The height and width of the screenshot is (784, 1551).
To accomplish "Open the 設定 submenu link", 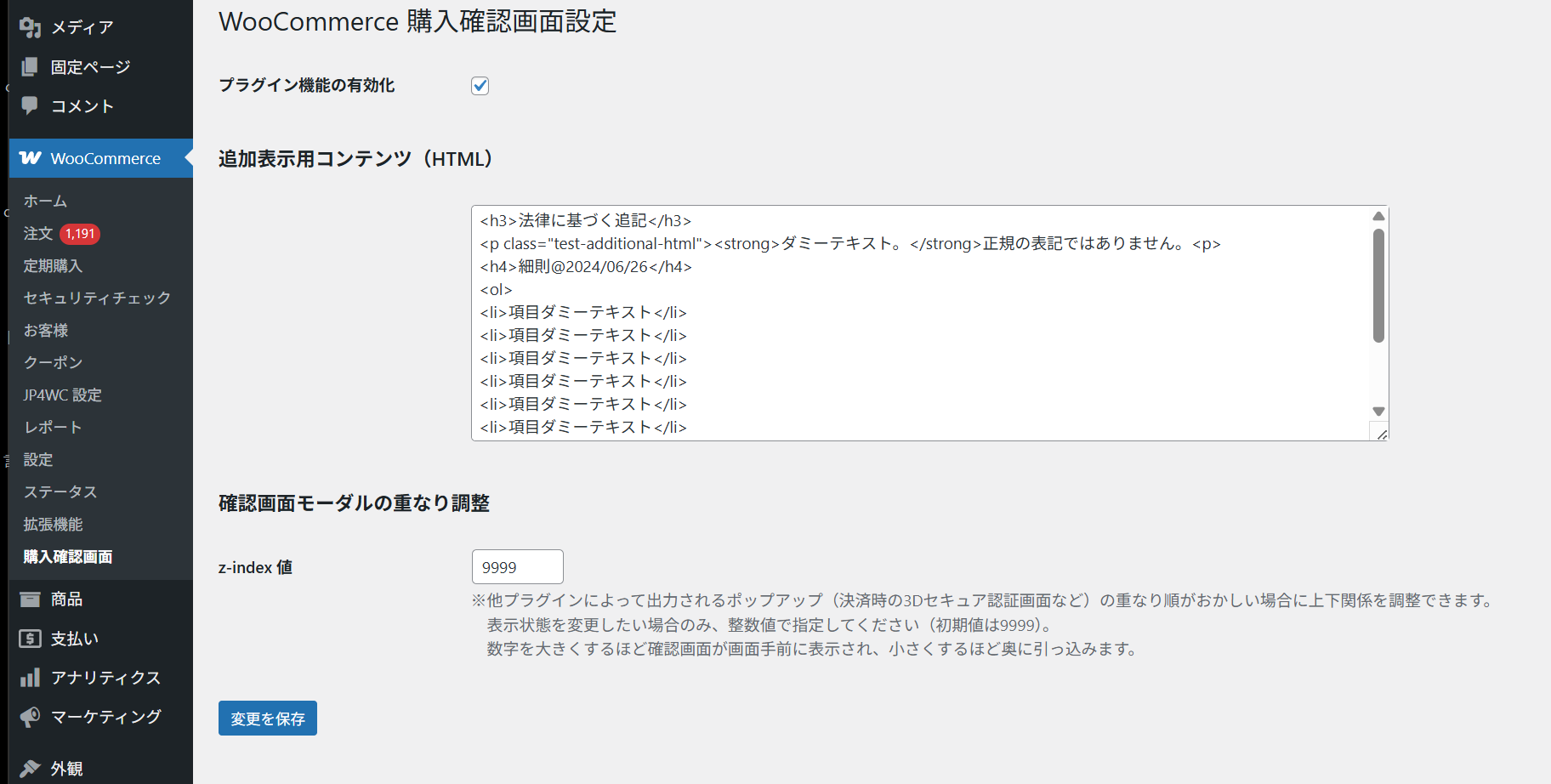I will tap(38, 460).
